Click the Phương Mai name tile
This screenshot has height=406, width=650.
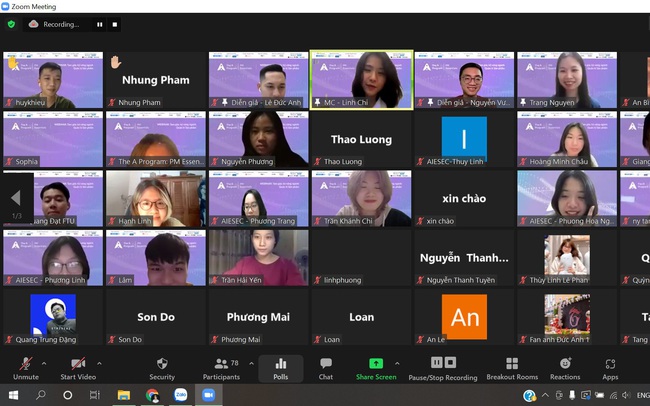point(259,317)
